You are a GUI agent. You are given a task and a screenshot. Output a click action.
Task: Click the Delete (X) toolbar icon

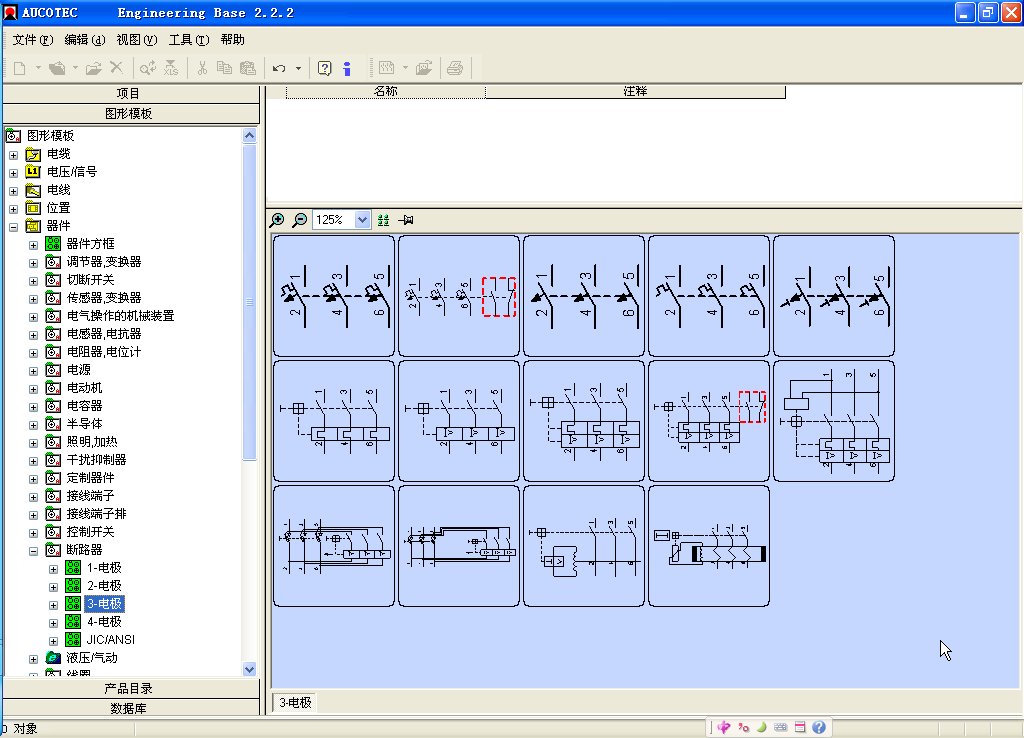tap(117, 67)
